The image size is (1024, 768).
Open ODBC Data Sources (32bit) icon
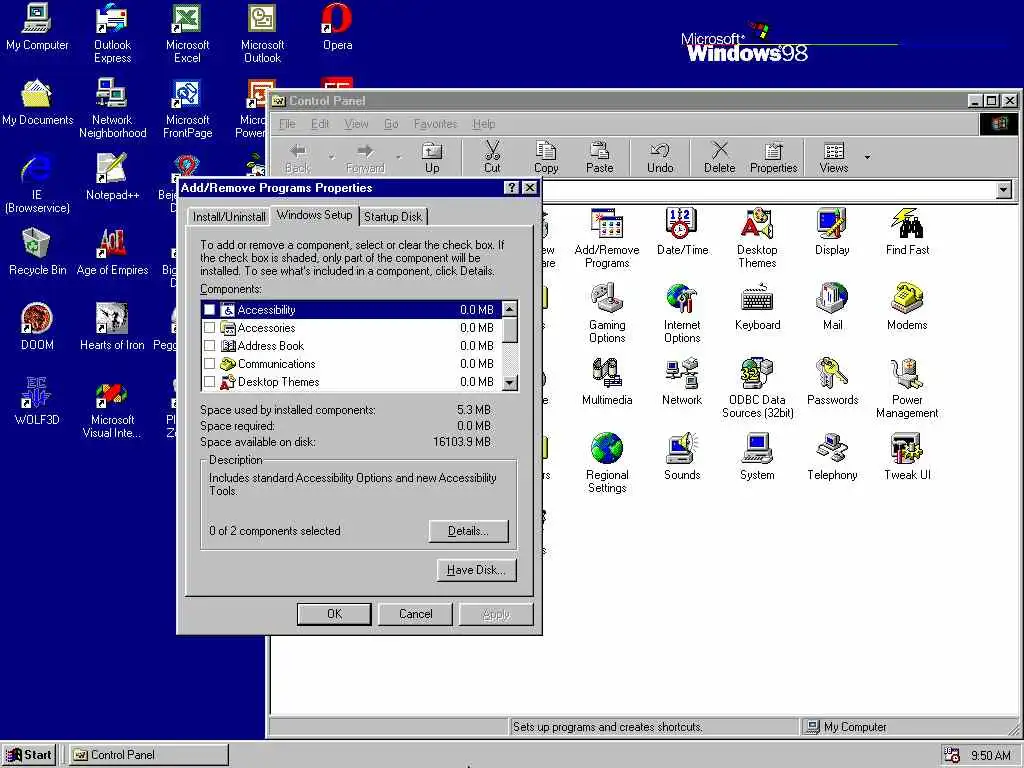click(x=757, y=388)
